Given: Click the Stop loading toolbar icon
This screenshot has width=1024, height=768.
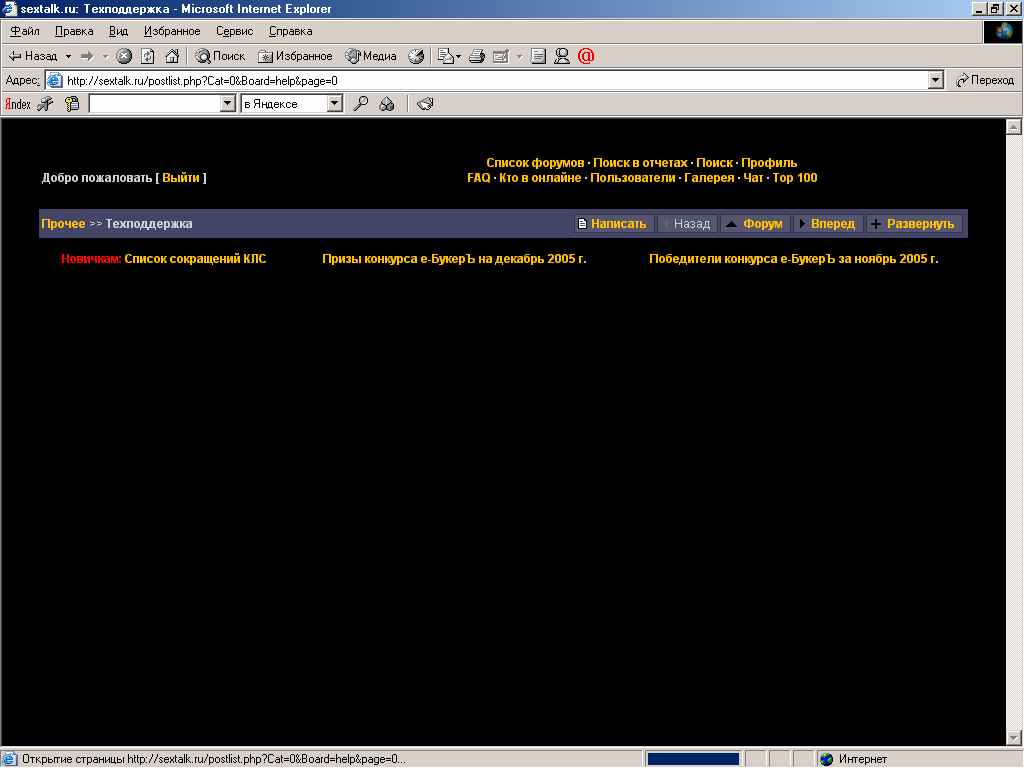Looking at the screenshot, I should pyautogui.click(x=124, y=56).
